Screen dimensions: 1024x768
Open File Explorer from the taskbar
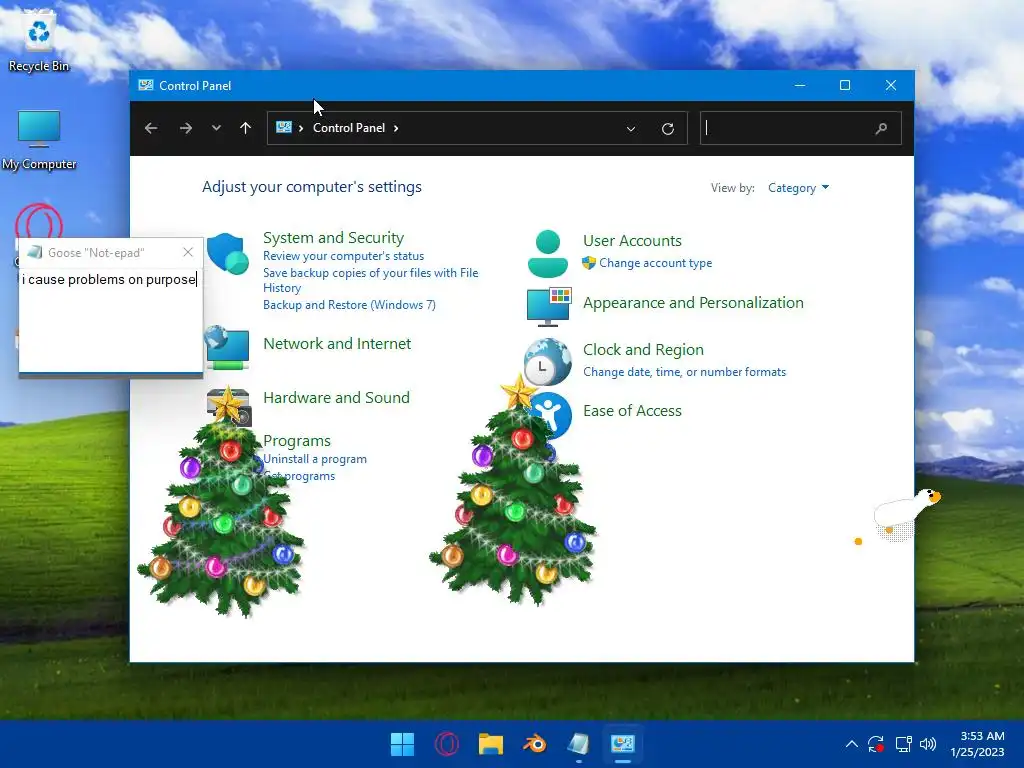coord(490,744)
